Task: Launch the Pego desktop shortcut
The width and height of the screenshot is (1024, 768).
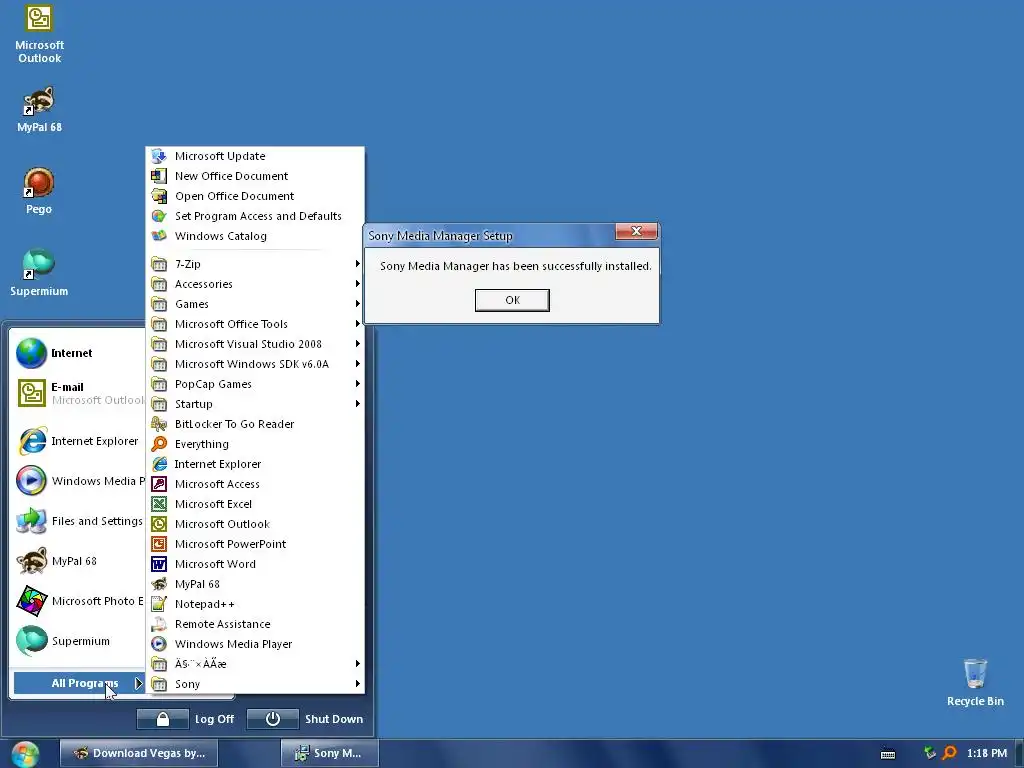Action: 39,191
